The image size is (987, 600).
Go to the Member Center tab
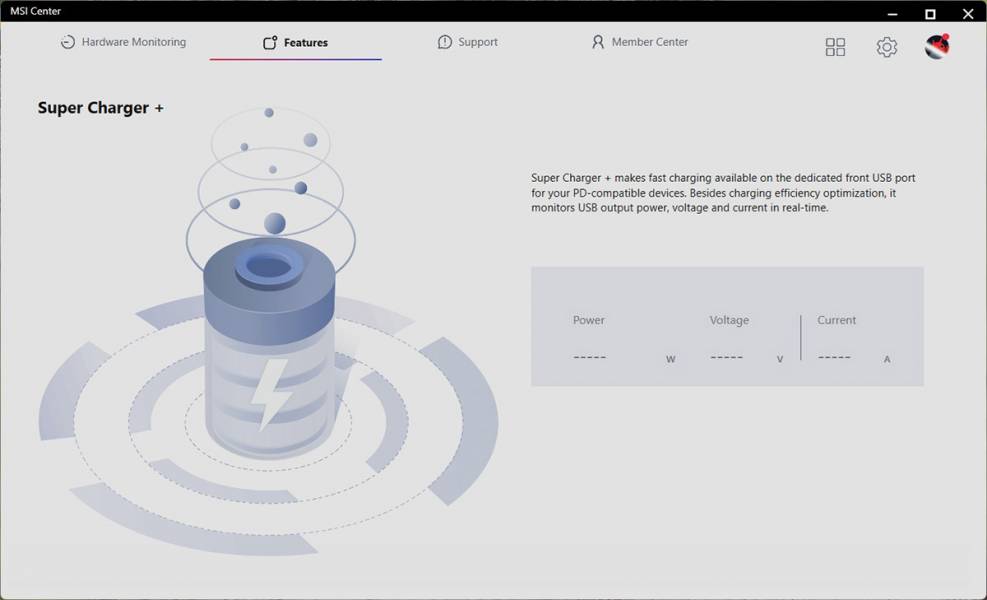(x=640, y=42)
